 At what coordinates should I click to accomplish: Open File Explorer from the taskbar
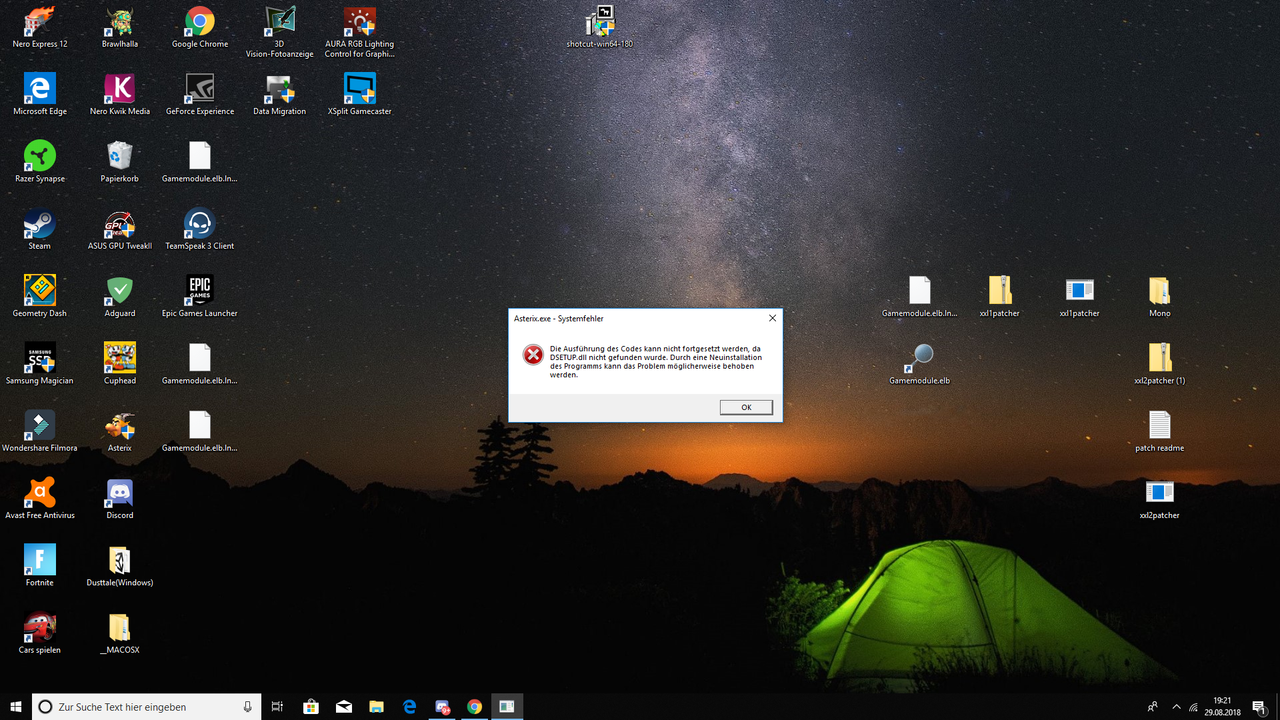[377, 707]
